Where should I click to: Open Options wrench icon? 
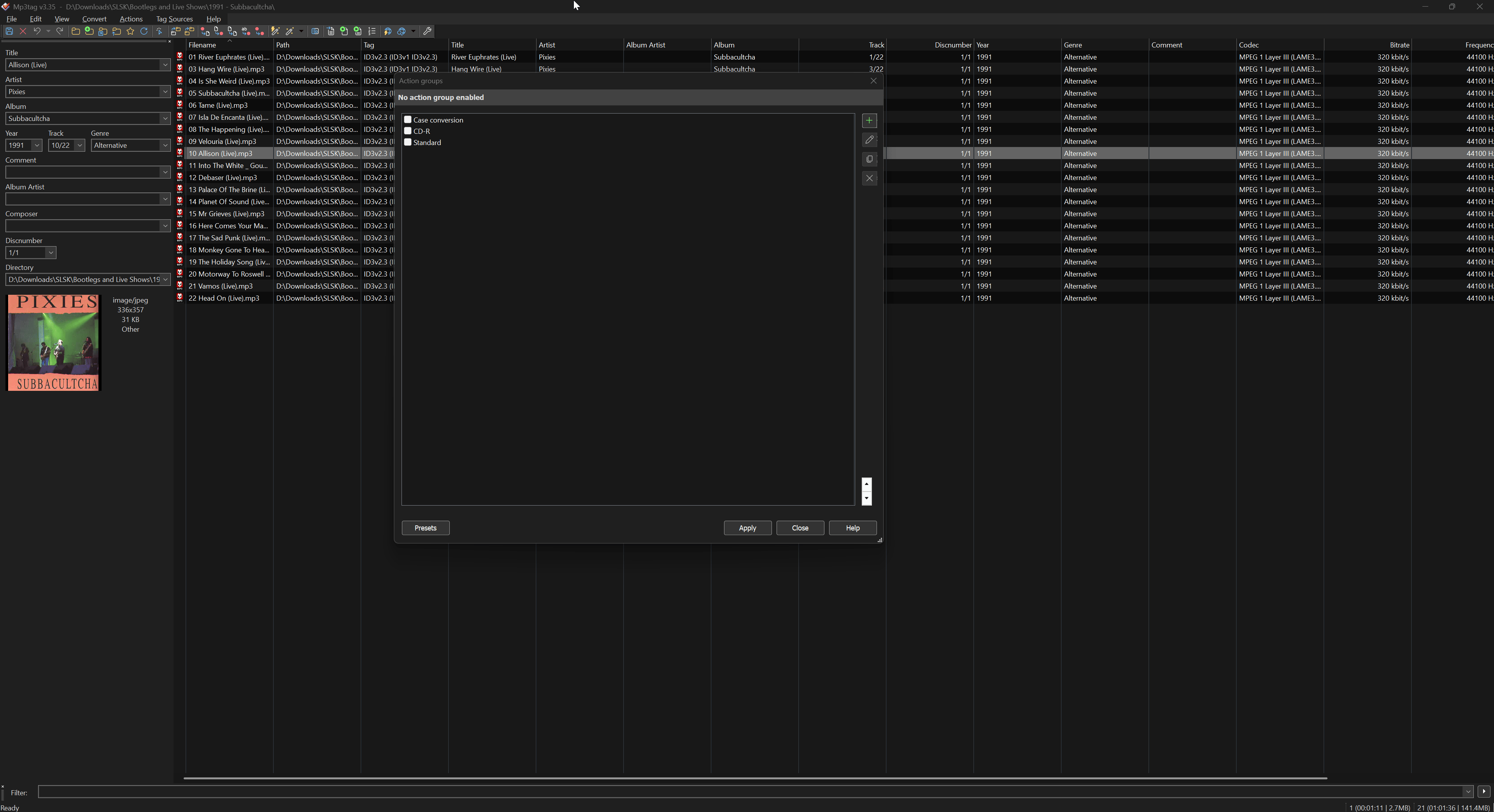(x=428, y=31)
